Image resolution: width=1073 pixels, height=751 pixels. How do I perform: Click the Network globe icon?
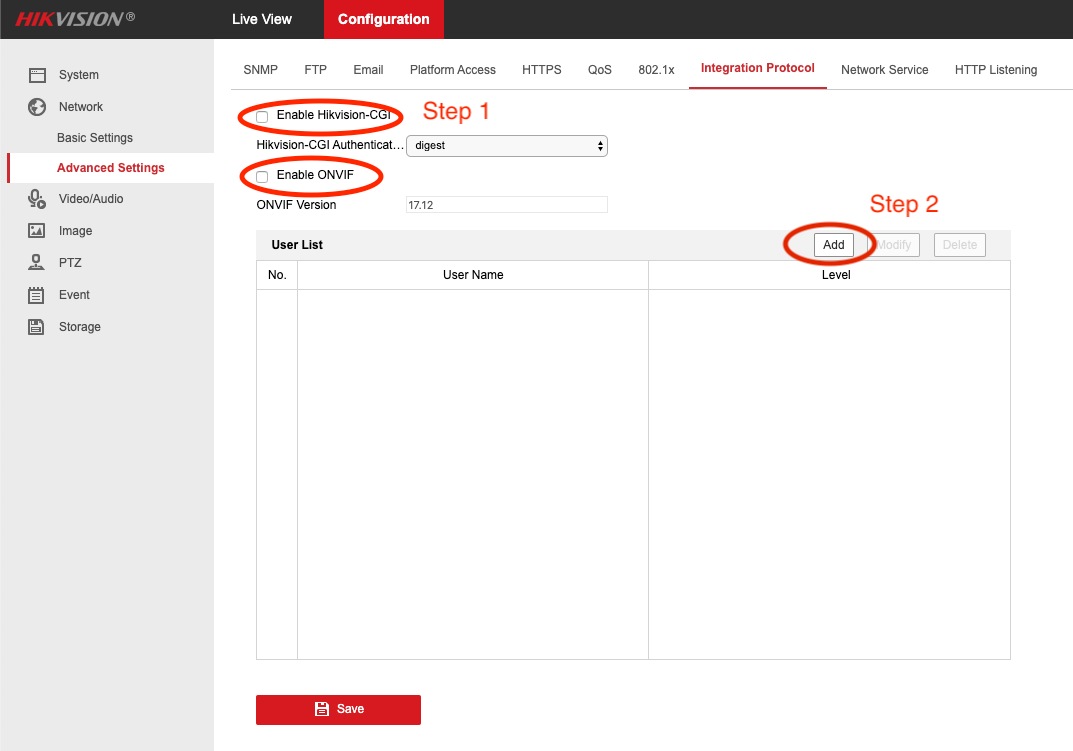[37, 107]
